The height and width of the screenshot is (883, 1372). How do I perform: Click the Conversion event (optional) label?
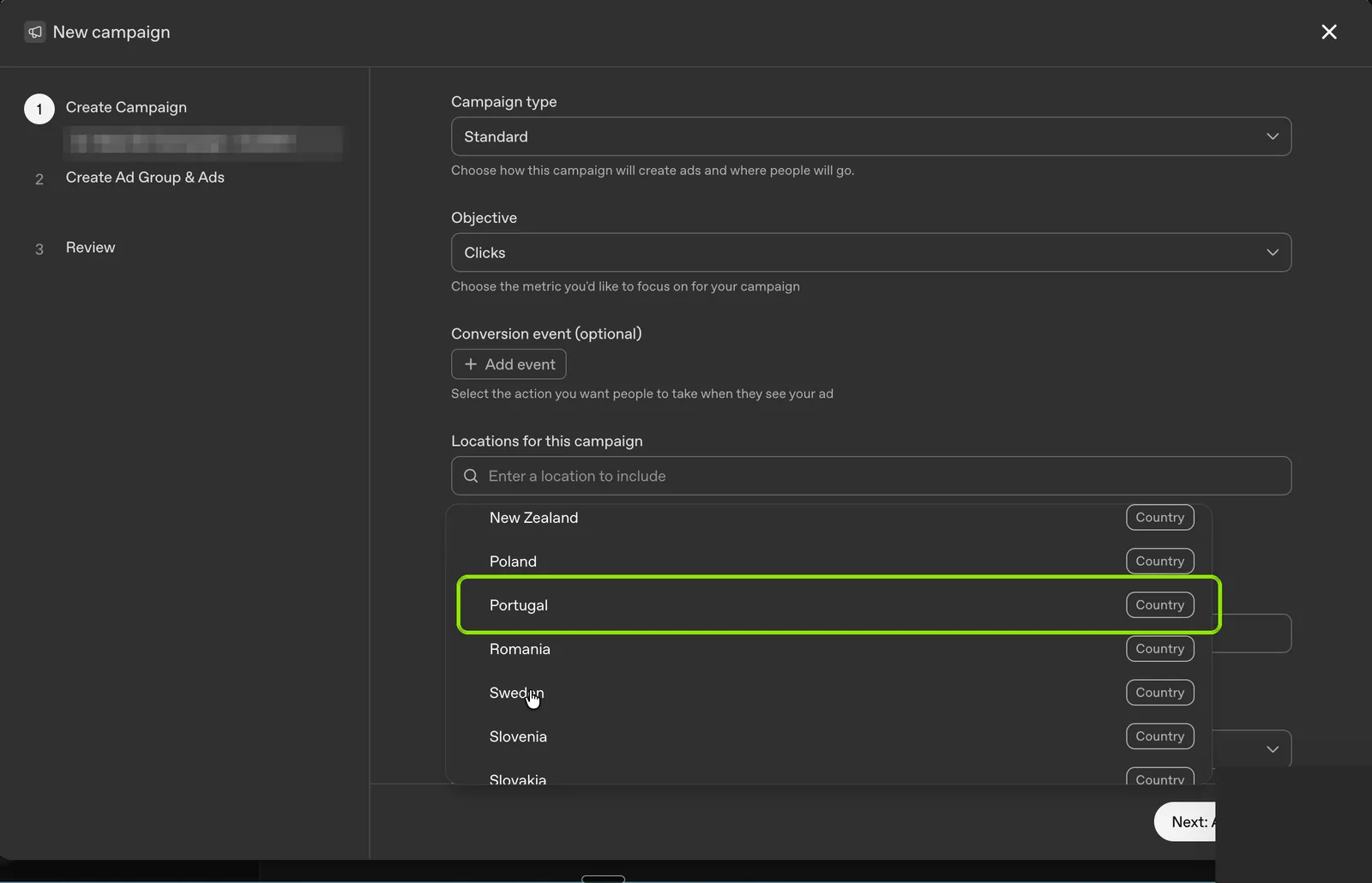pos(546,334)
